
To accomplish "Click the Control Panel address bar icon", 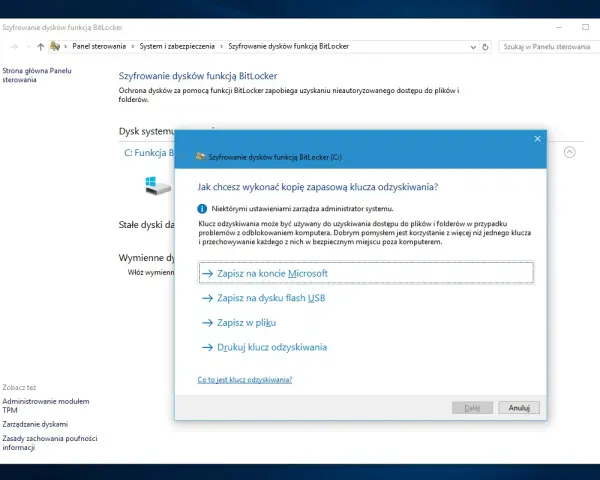I will pyautogui.click(x=55, y=46).
